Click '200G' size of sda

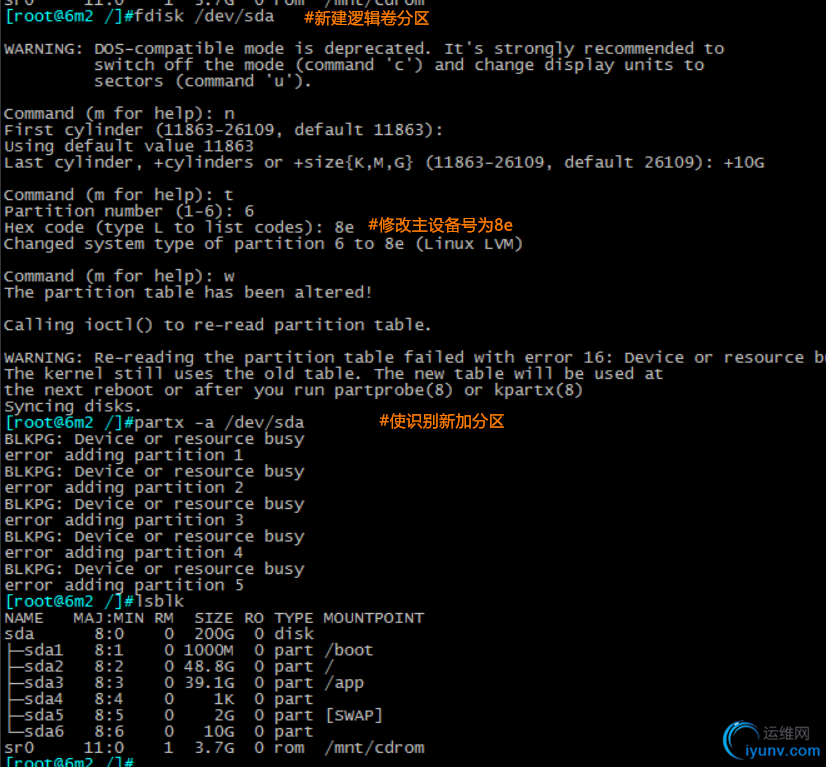pyautogui.click(x=214, y=634)
